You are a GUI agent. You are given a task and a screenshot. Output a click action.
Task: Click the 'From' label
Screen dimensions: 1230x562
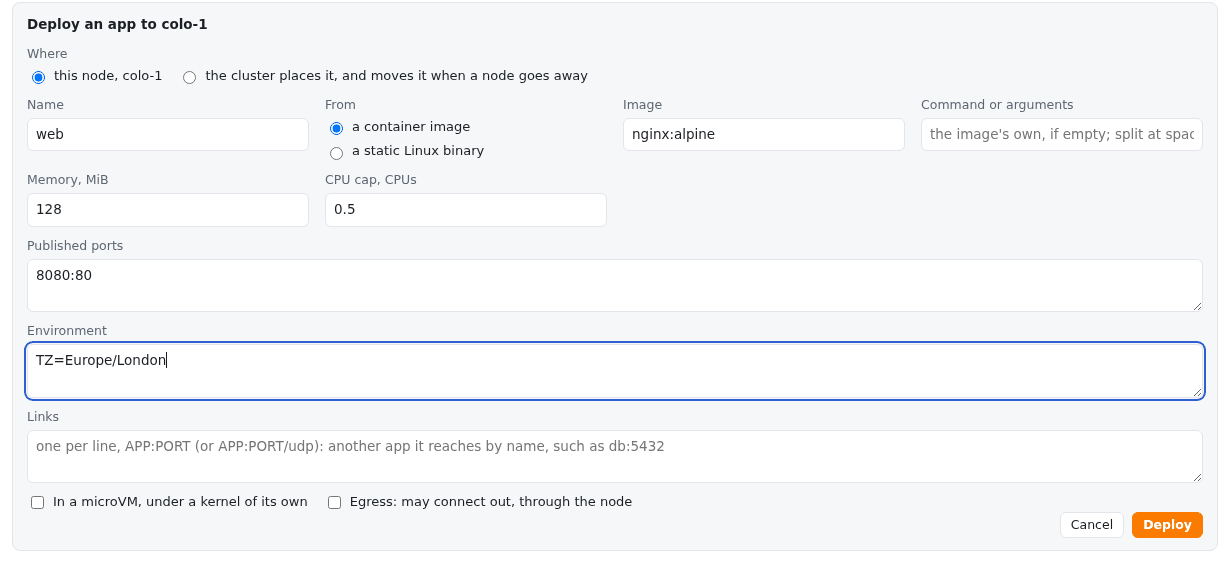point(340,105)
